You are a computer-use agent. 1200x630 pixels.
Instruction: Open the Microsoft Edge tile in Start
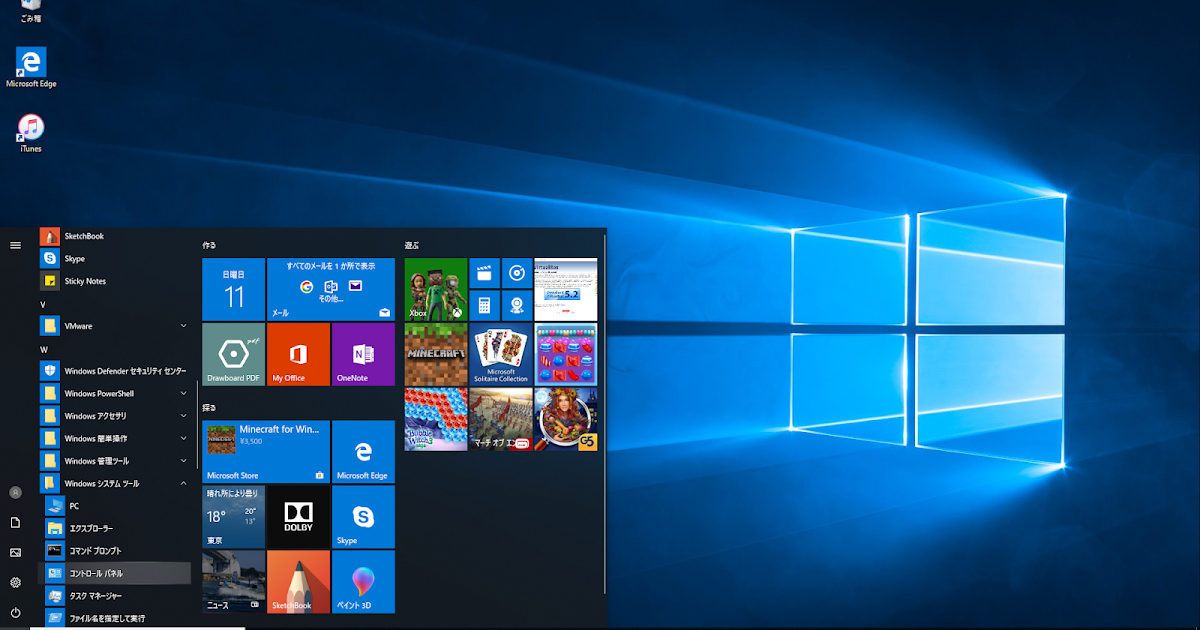(x=363, y=452)
